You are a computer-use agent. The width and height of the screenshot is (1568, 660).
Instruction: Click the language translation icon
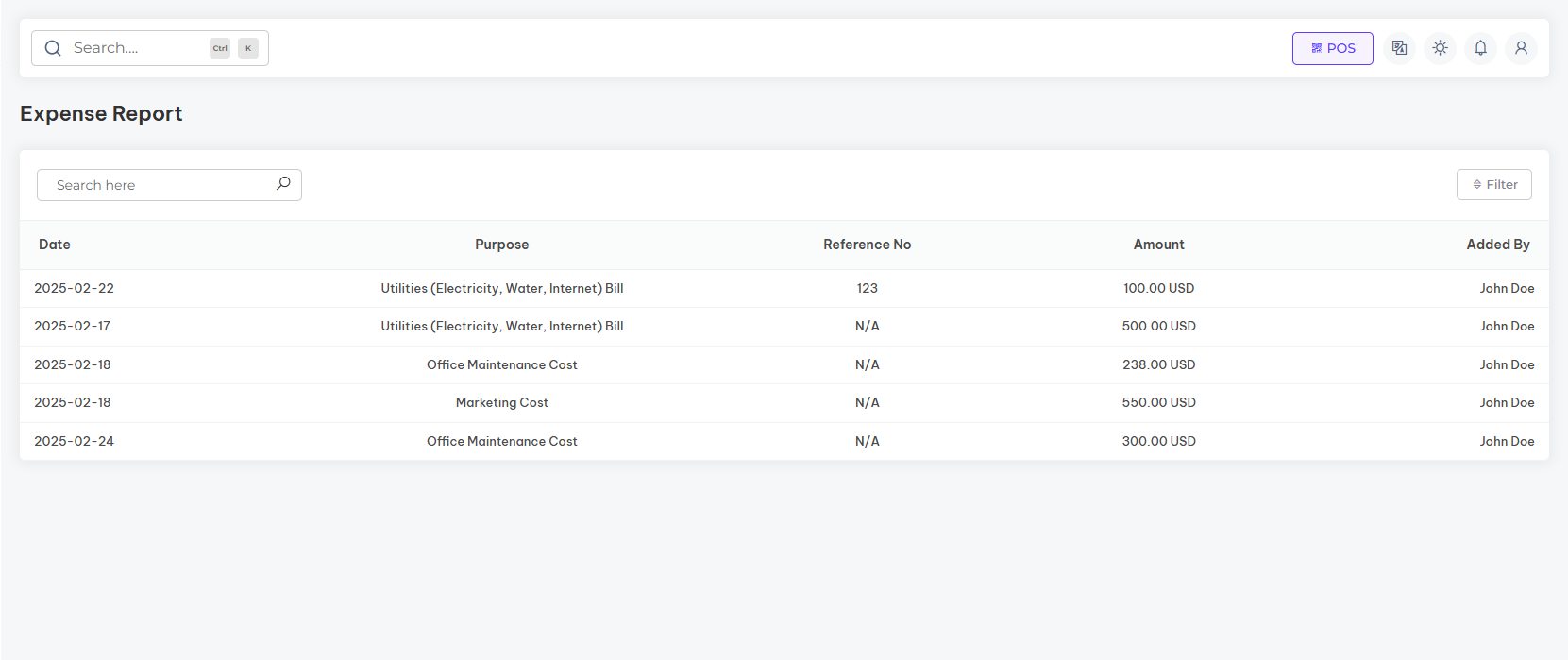point(1399,48)
